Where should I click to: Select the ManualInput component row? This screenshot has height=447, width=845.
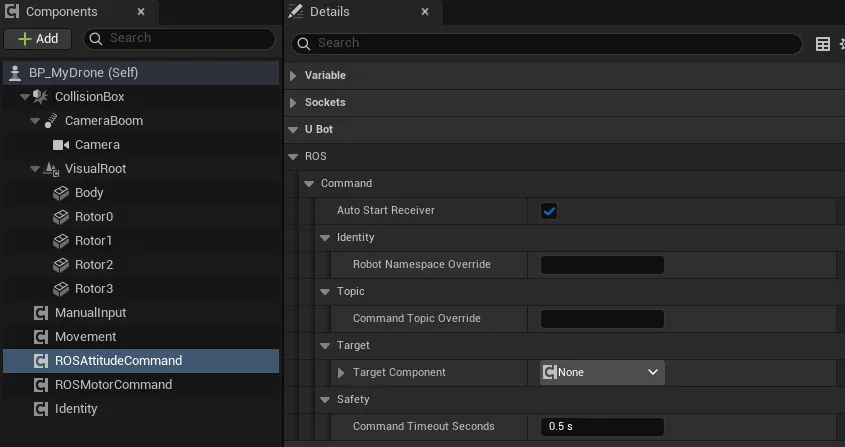coord(141,313)
